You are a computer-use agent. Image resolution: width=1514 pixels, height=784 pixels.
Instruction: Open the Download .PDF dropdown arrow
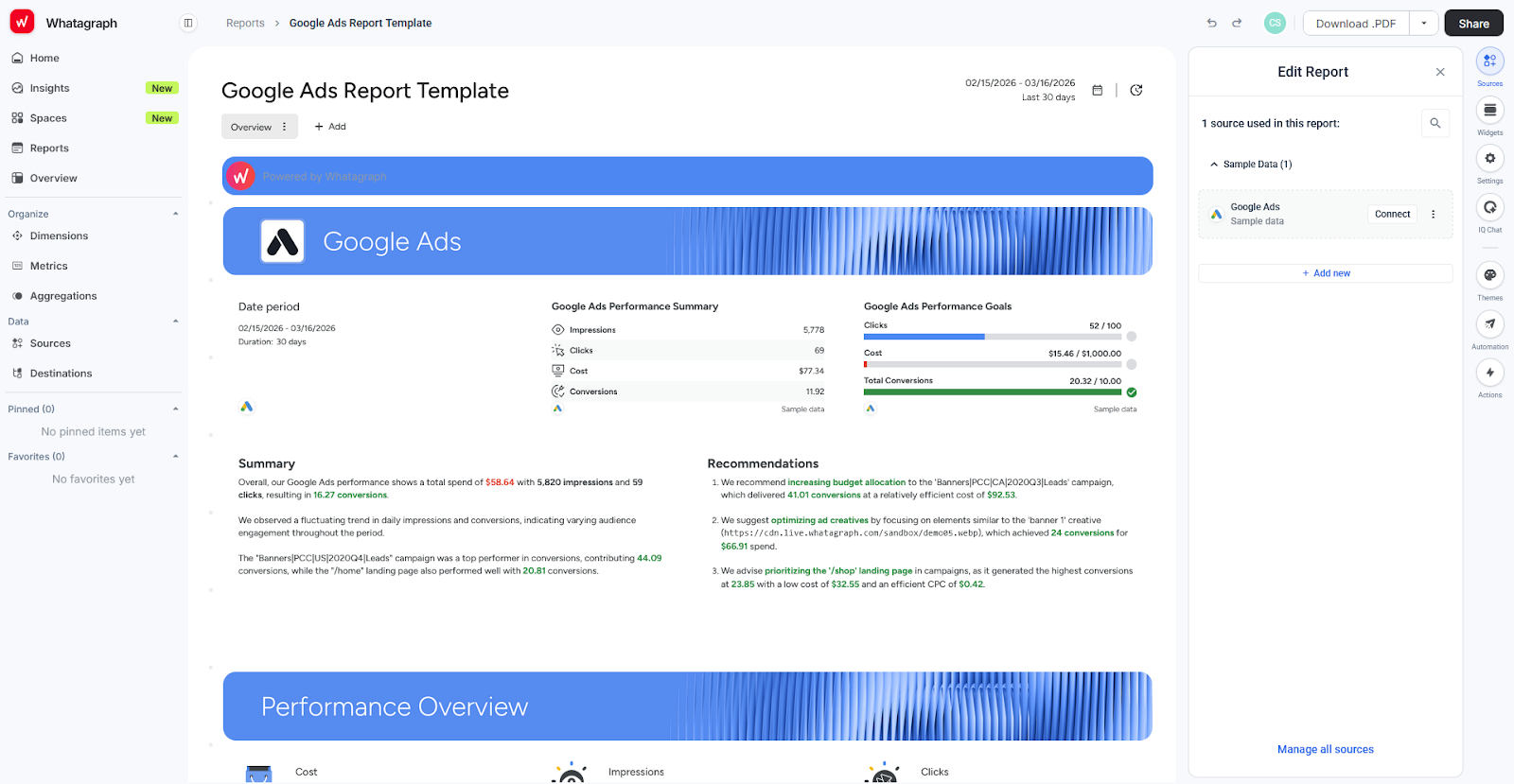click(x=1424, y=23)
